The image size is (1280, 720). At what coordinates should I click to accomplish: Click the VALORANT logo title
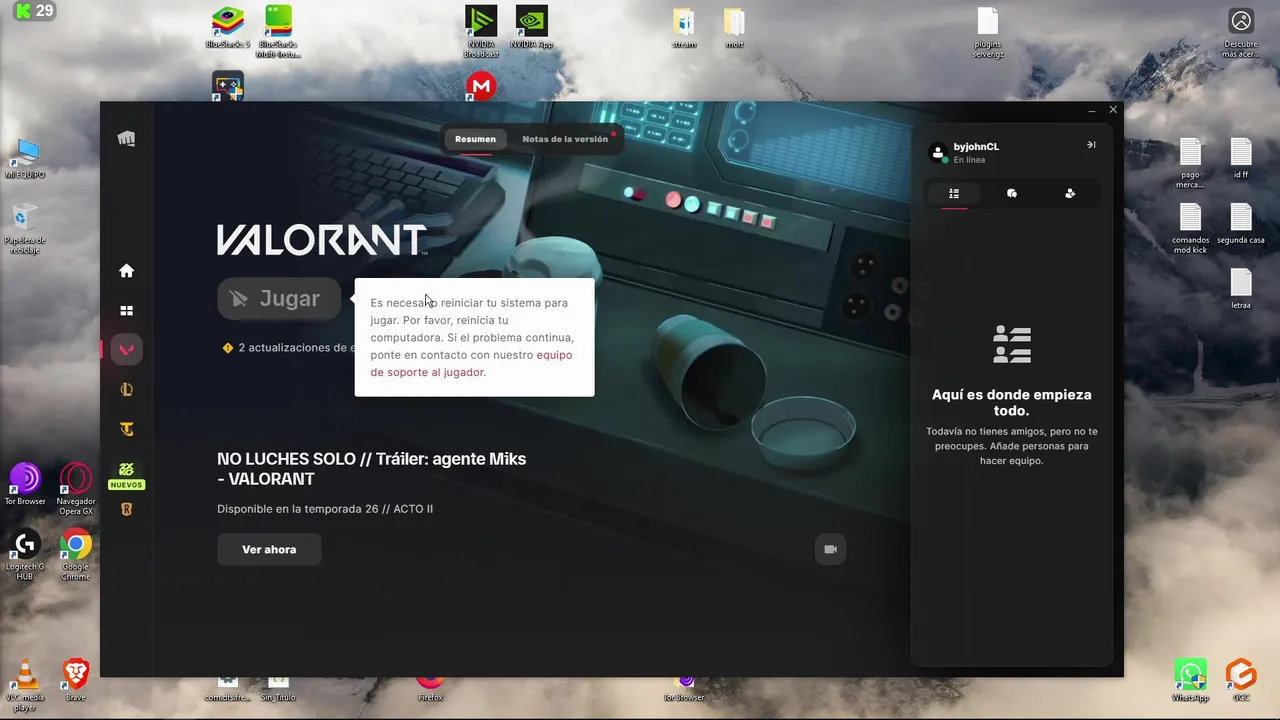click(322, 240)
